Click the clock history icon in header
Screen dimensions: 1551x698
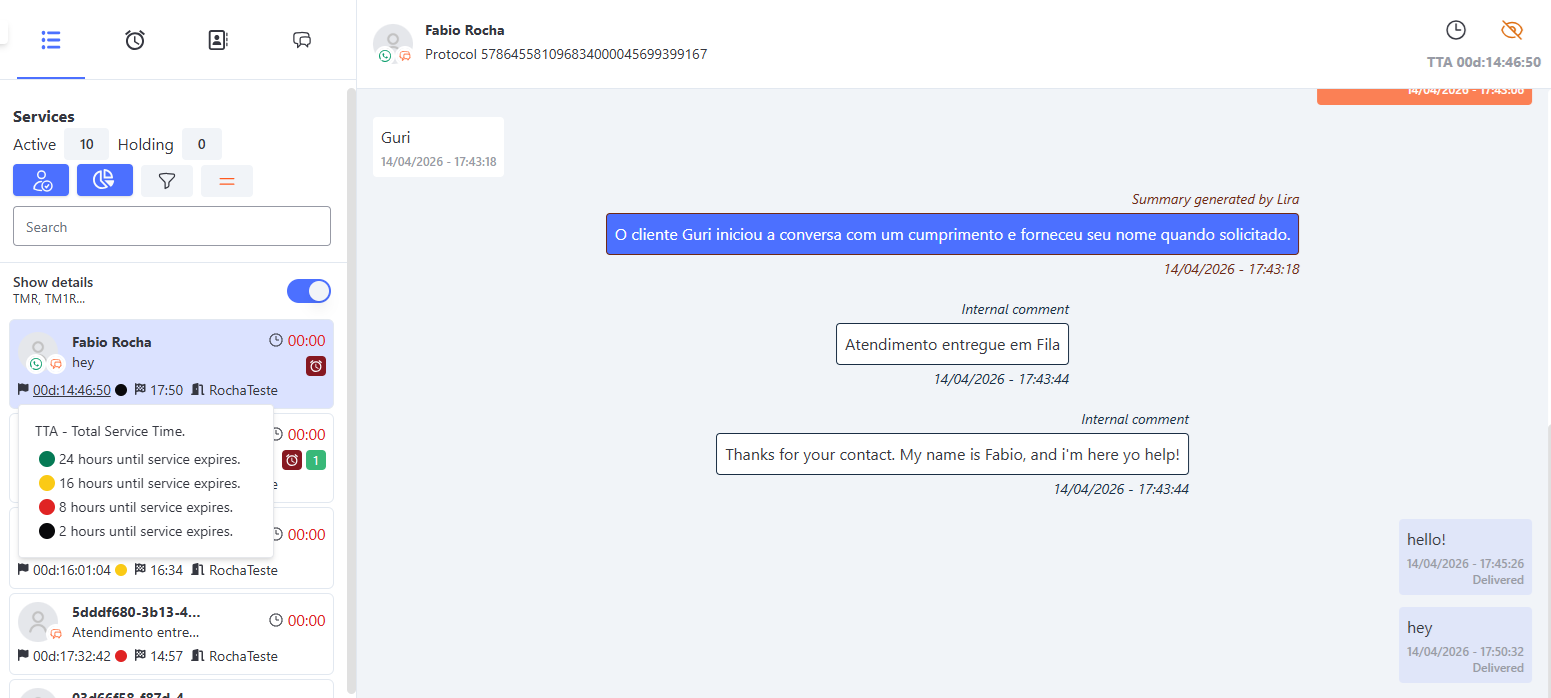(1456, 30)
